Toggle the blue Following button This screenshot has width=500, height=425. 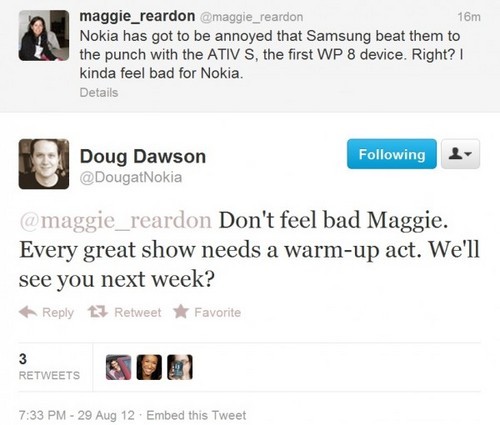tap(392, 154)
